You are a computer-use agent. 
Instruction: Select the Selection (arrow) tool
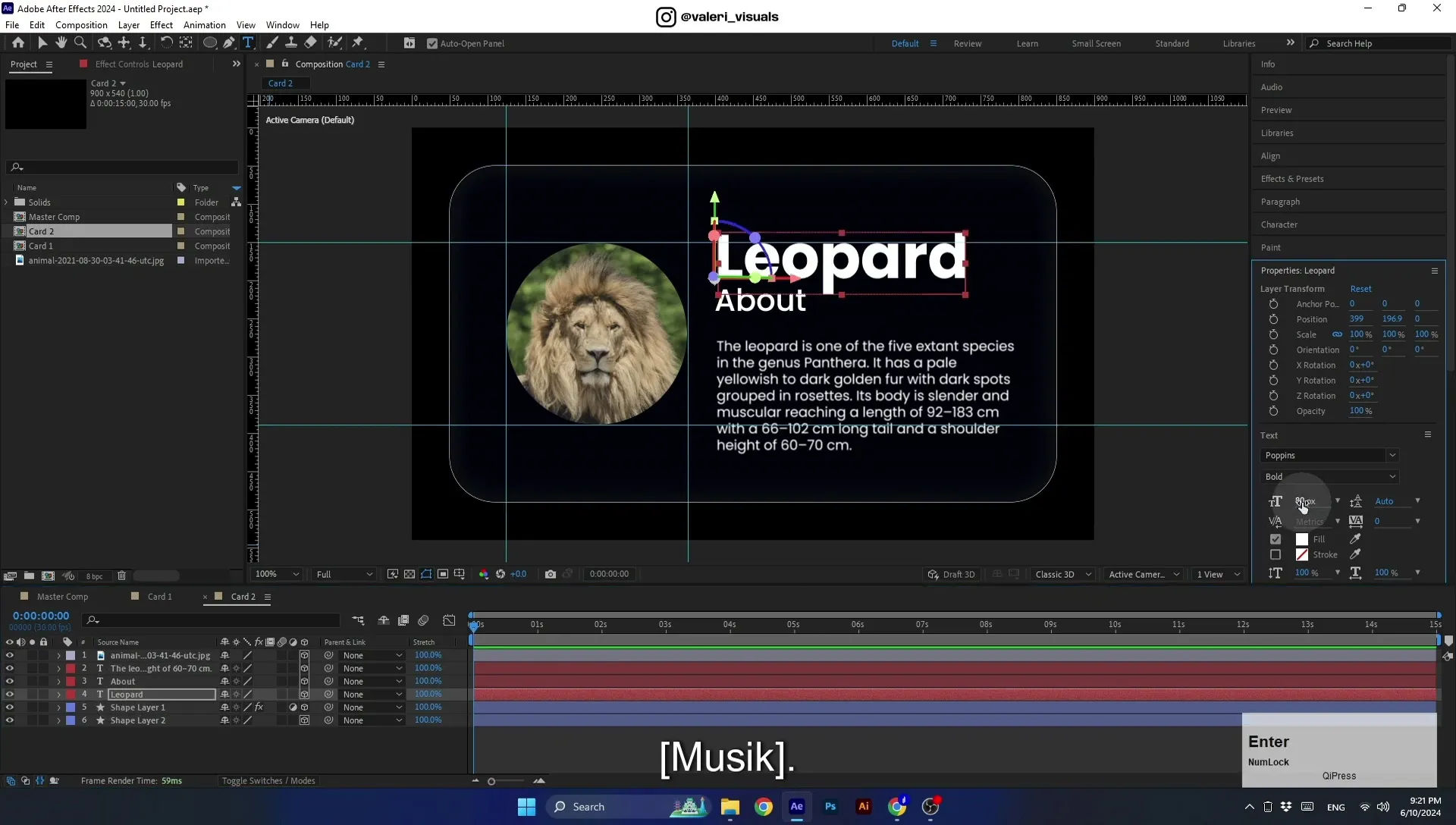[42, 43]
